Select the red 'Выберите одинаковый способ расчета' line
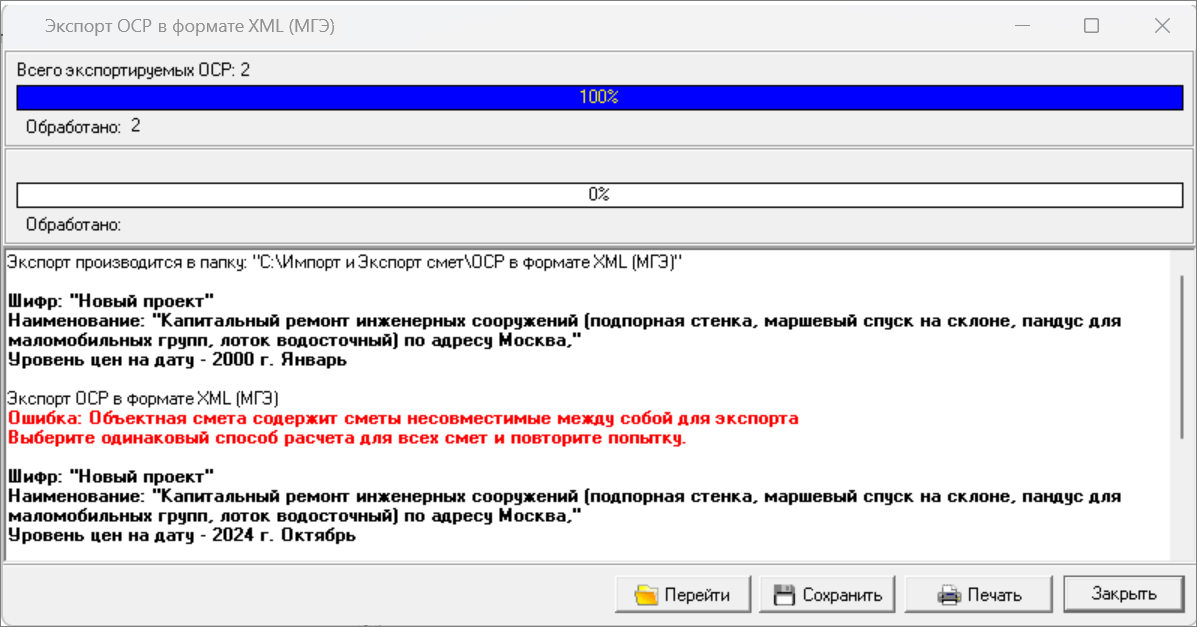 coord(346,438)
